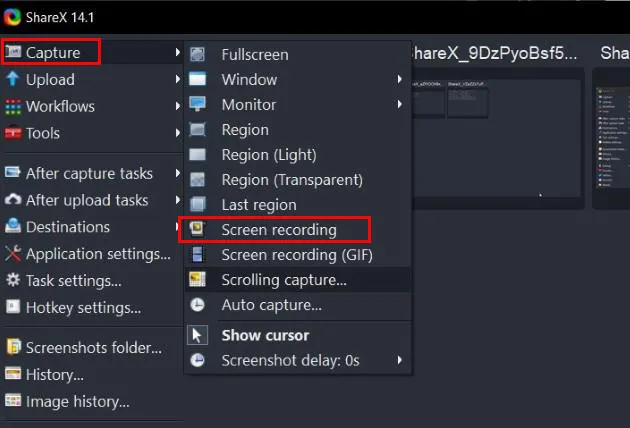
Task: Click the Scrolling capture icon
Action: click(x=197, y=279)
